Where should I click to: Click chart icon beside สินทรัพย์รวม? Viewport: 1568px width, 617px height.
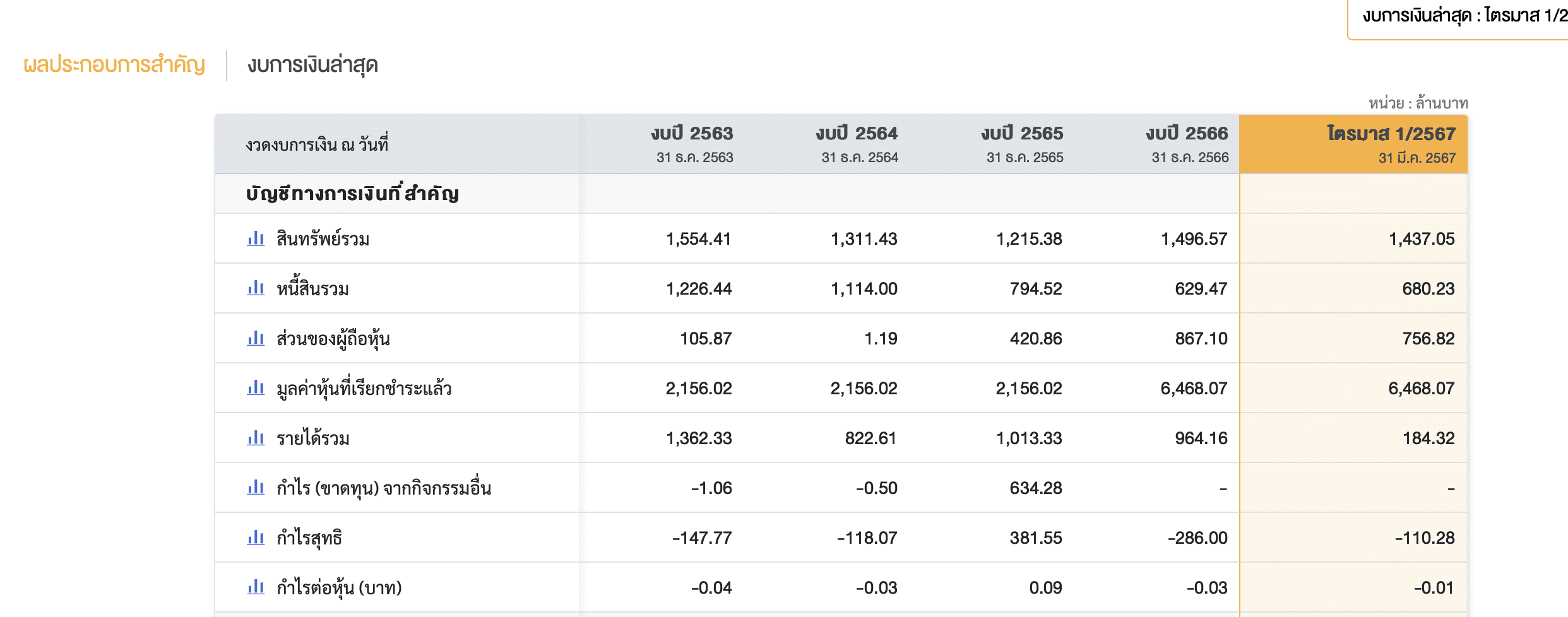pyautogui.click(x=256, y=238)
